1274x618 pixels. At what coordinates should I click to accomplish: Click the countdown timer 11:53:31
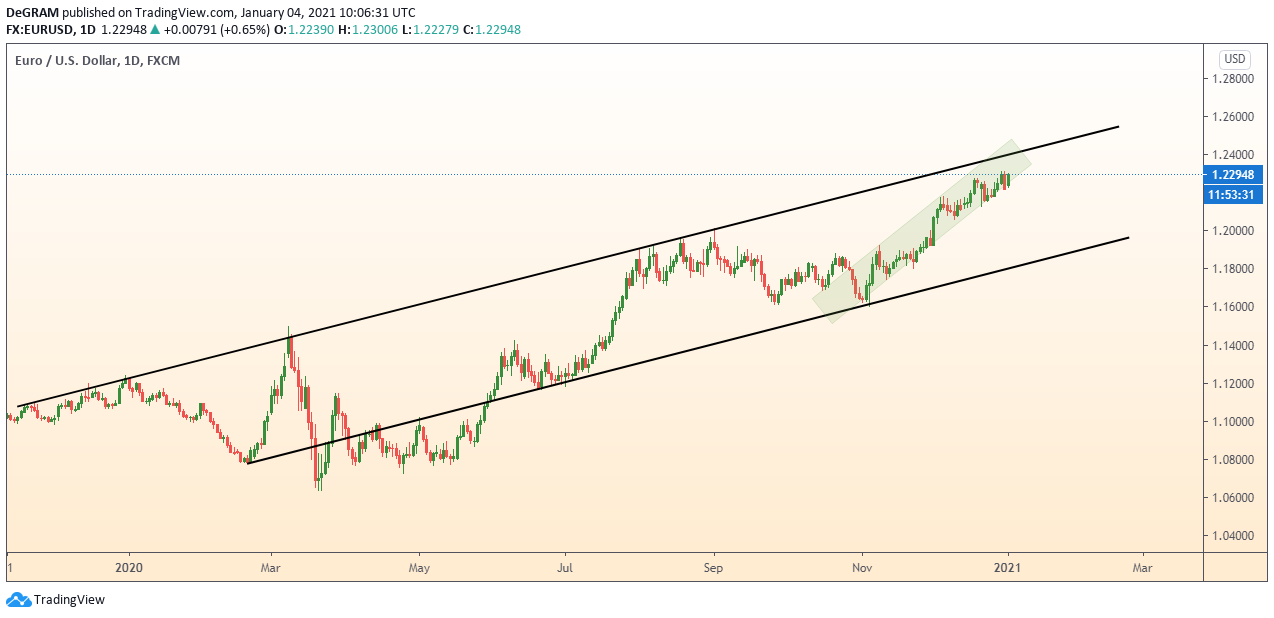point(1234,194)
